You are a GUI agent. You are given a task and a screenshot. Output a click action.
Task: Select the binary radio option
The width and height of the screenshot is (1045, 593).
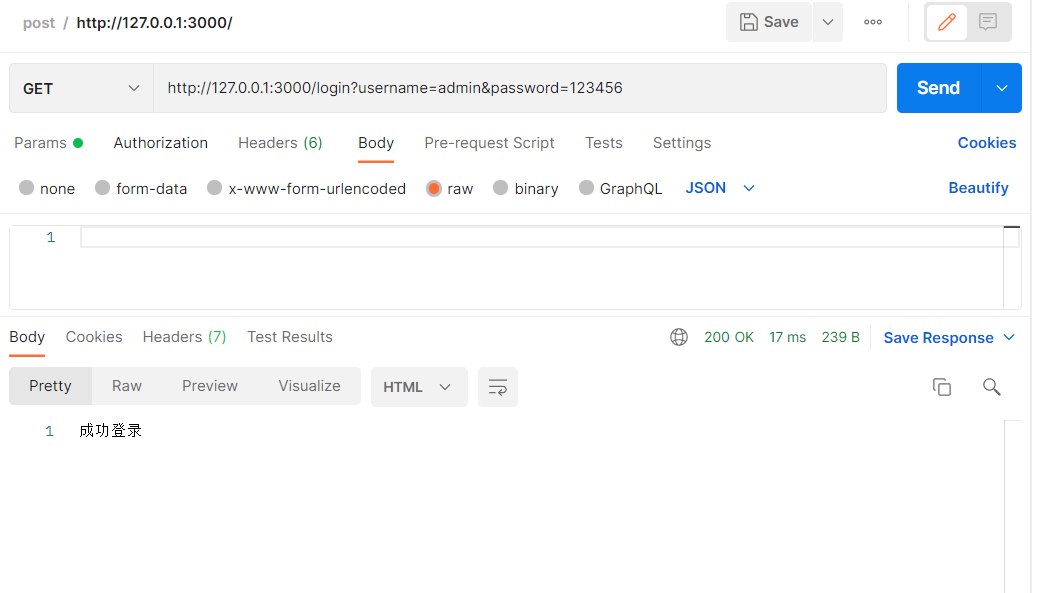[501, 188]
